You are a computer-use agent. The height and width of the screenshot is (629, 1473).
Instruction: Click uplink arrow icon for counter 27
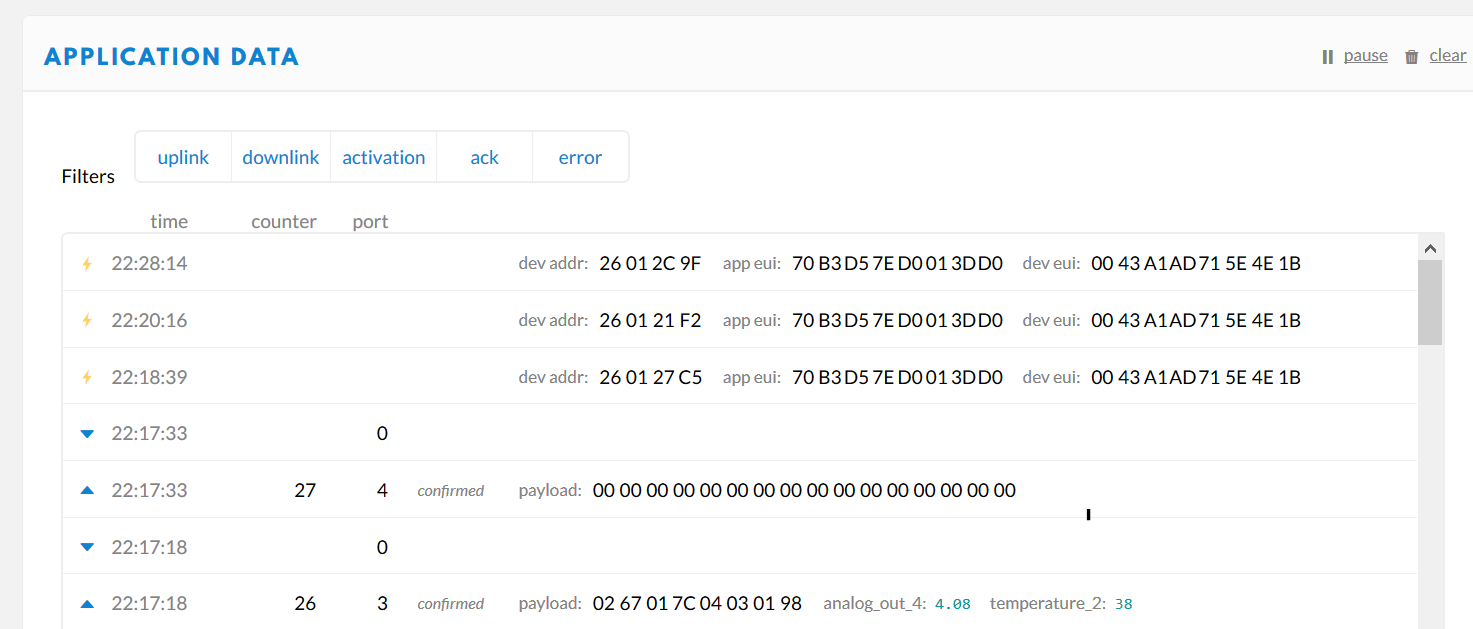[x=87, y=490]
